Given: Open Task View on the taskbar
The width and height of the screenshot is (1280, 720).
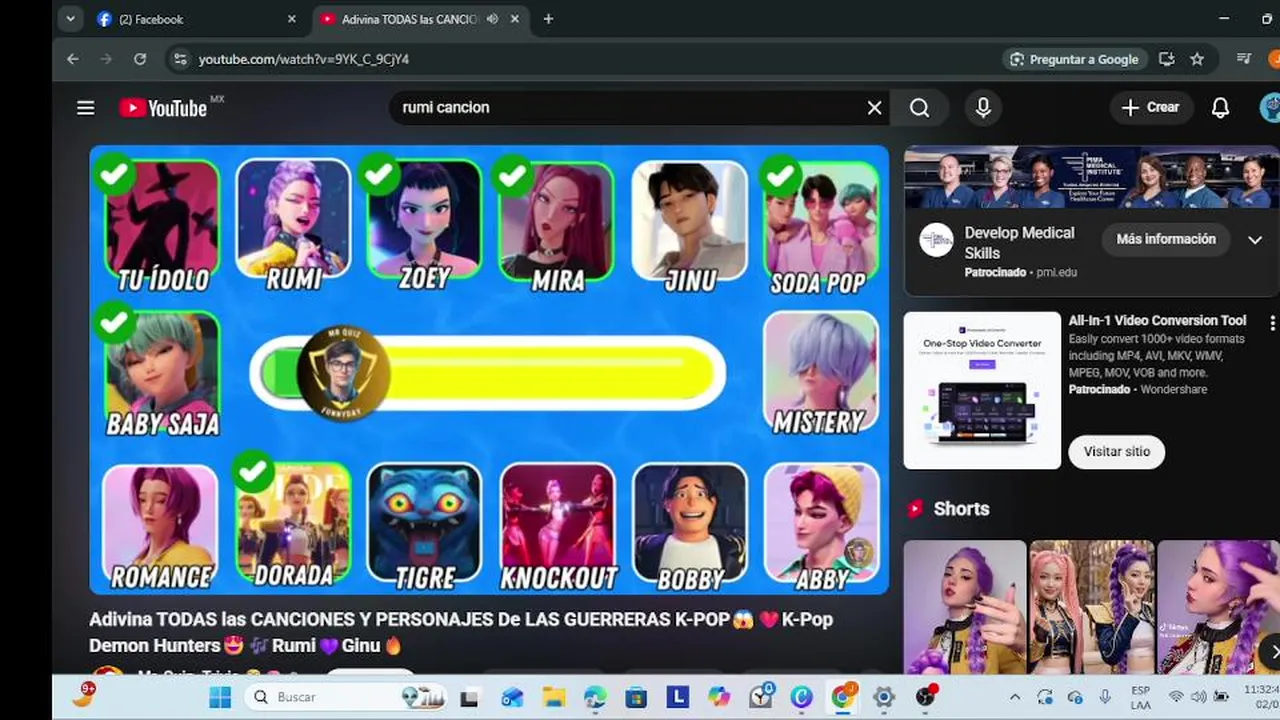Looking at the screenshot, I should point(469,697).
